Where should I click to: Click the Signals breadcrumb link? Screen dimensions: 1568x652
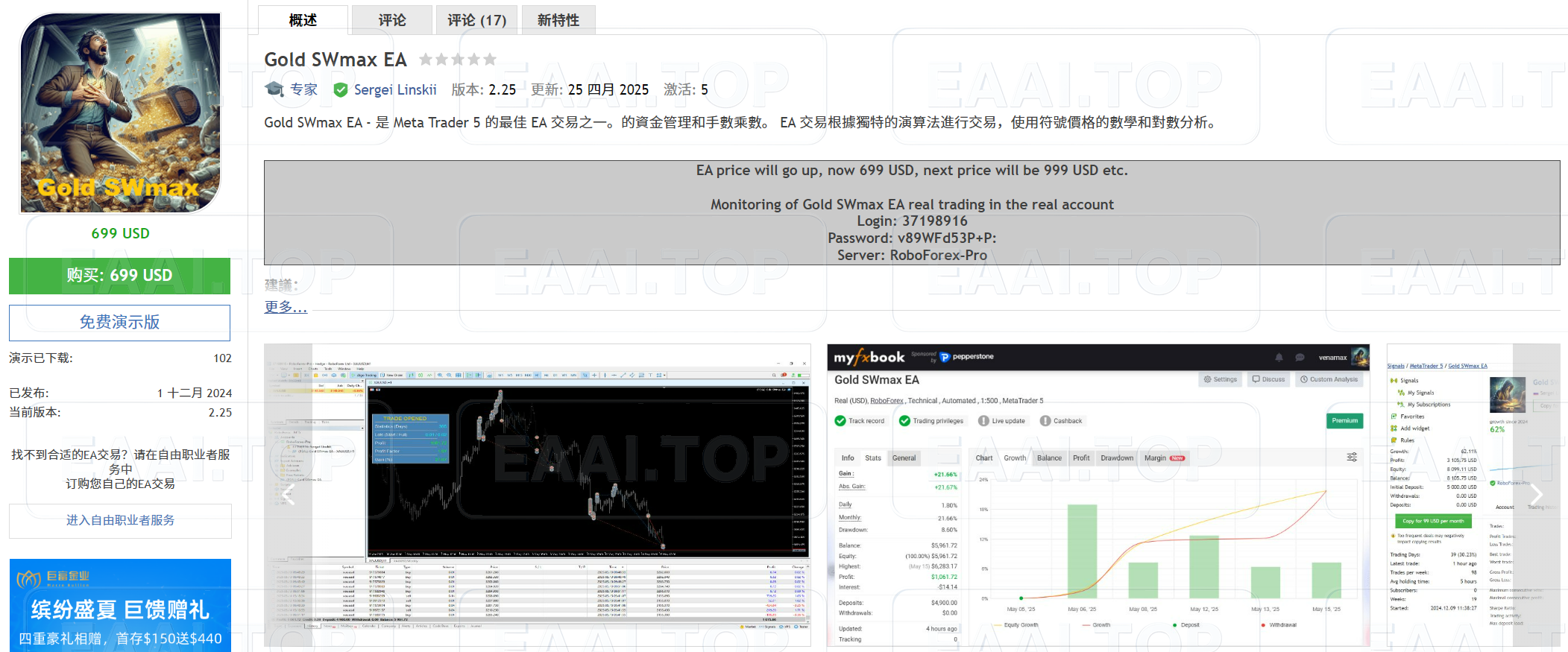(1396, 366)
